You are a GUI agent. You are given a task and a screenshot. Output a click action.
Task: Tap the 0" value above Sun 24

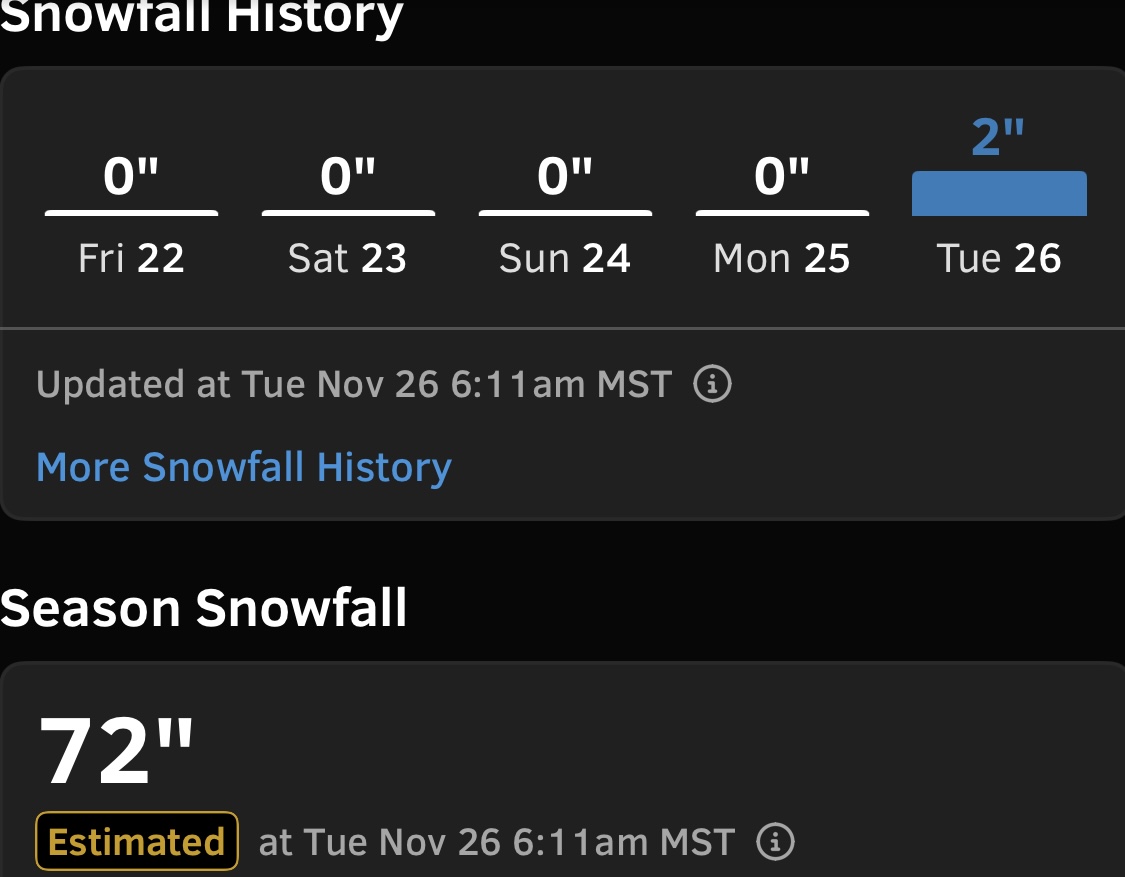[x=565, y=176]
